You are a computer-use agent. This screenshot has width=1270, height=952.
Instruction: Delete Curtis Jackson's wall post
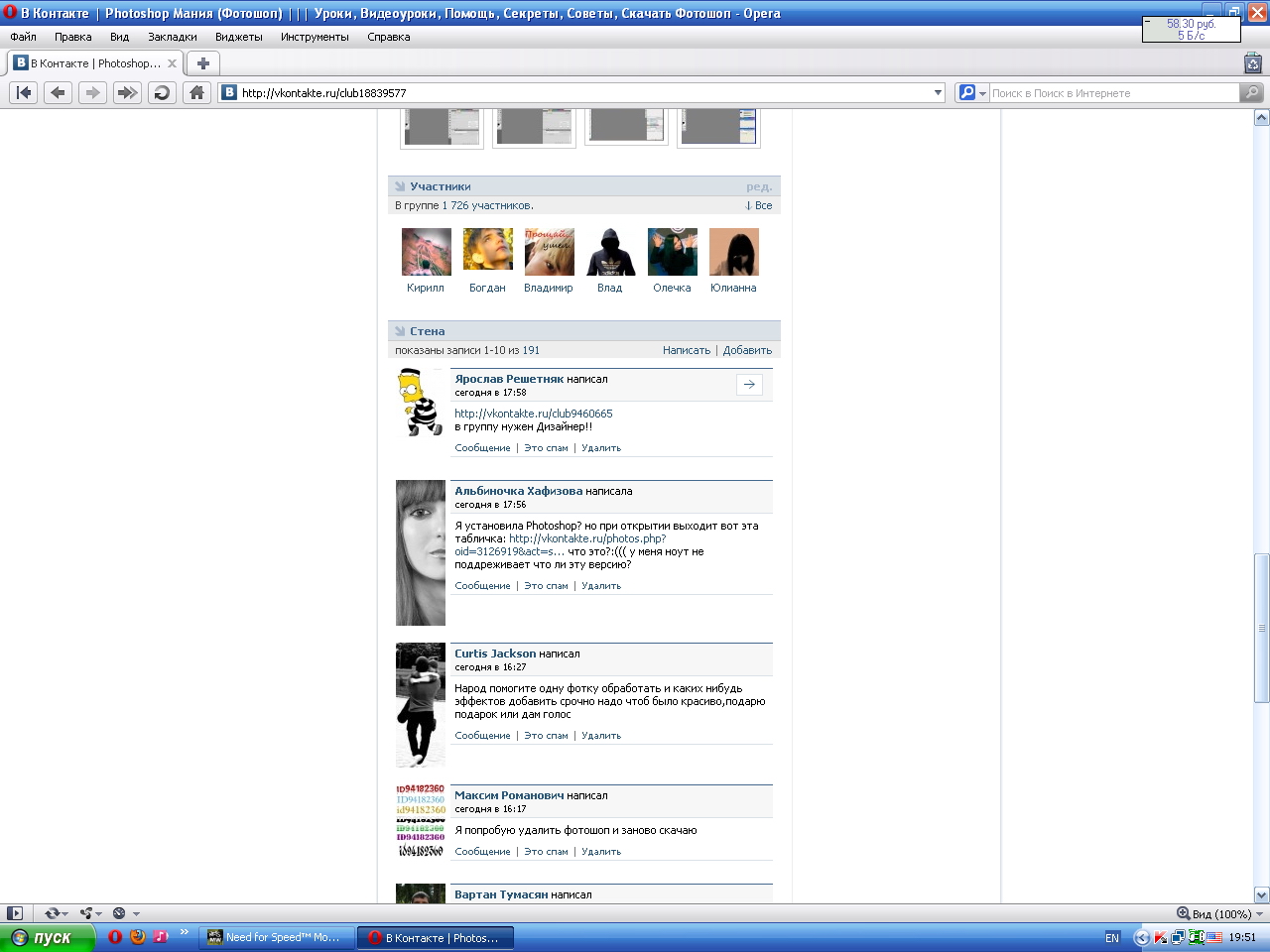click(601, 736)
